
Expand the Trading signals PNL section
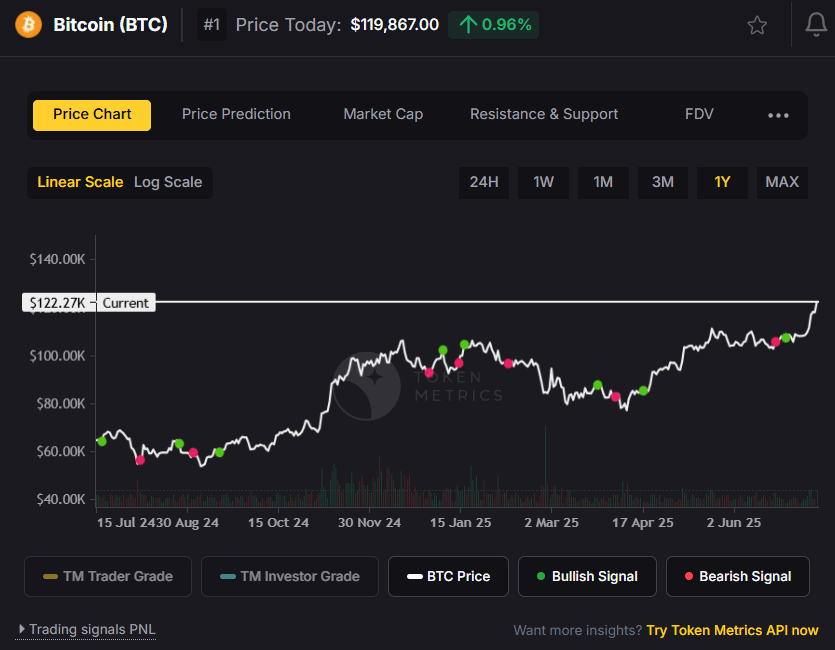pyautogui.click(x=86, y=629)
